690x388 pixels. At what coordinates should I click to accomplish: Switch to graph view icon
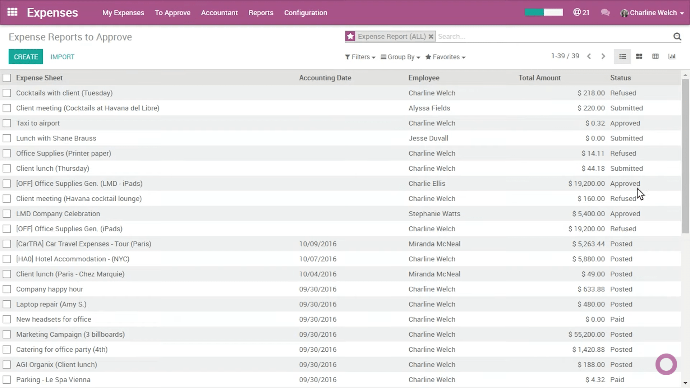[x=672, y=56]
